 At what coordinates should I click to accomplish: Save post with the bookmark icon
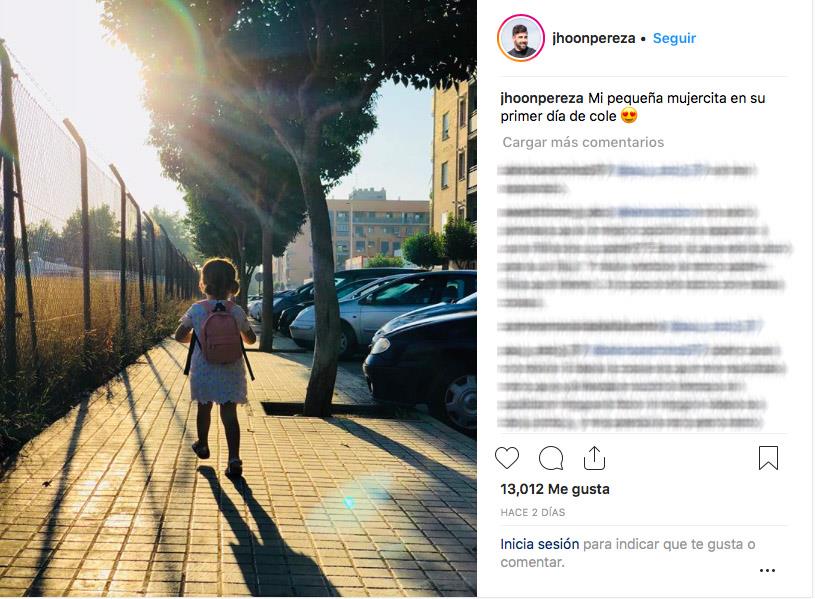pos(768,458)
